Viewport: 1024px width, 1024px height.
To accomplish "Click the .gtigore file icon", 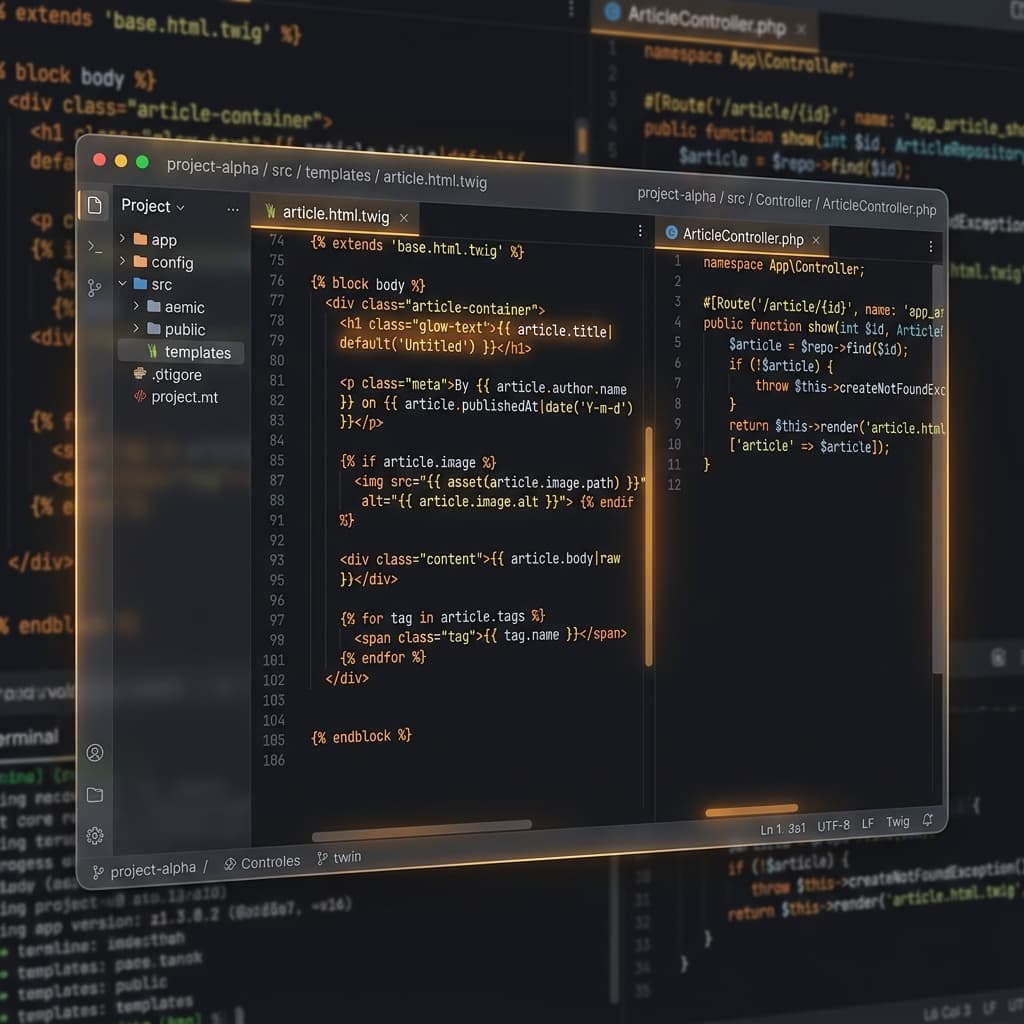I will (x=140, y=374).
